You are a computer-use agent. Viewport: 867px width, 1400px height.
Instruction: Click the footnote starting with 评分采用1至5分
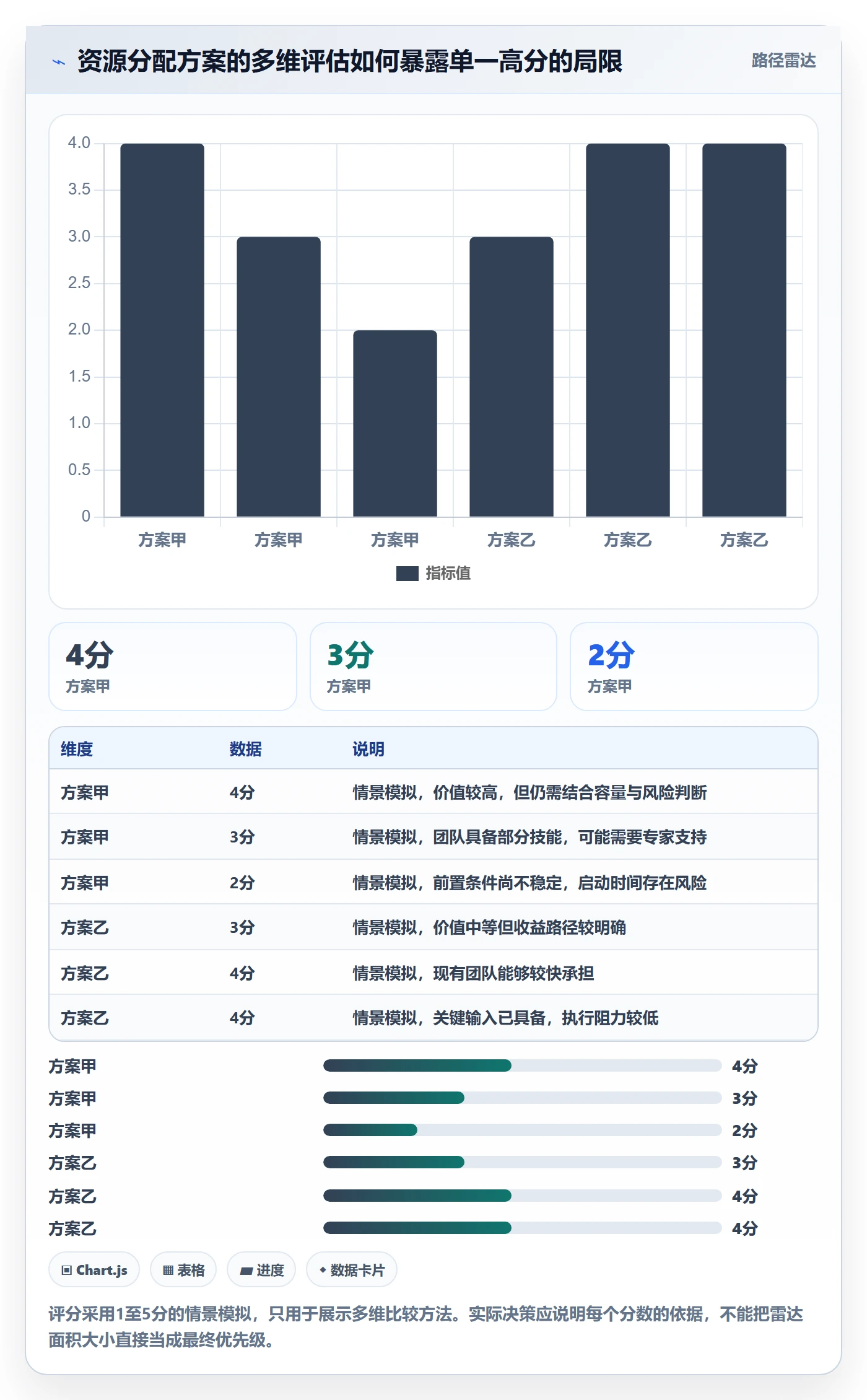(426, 1327)
